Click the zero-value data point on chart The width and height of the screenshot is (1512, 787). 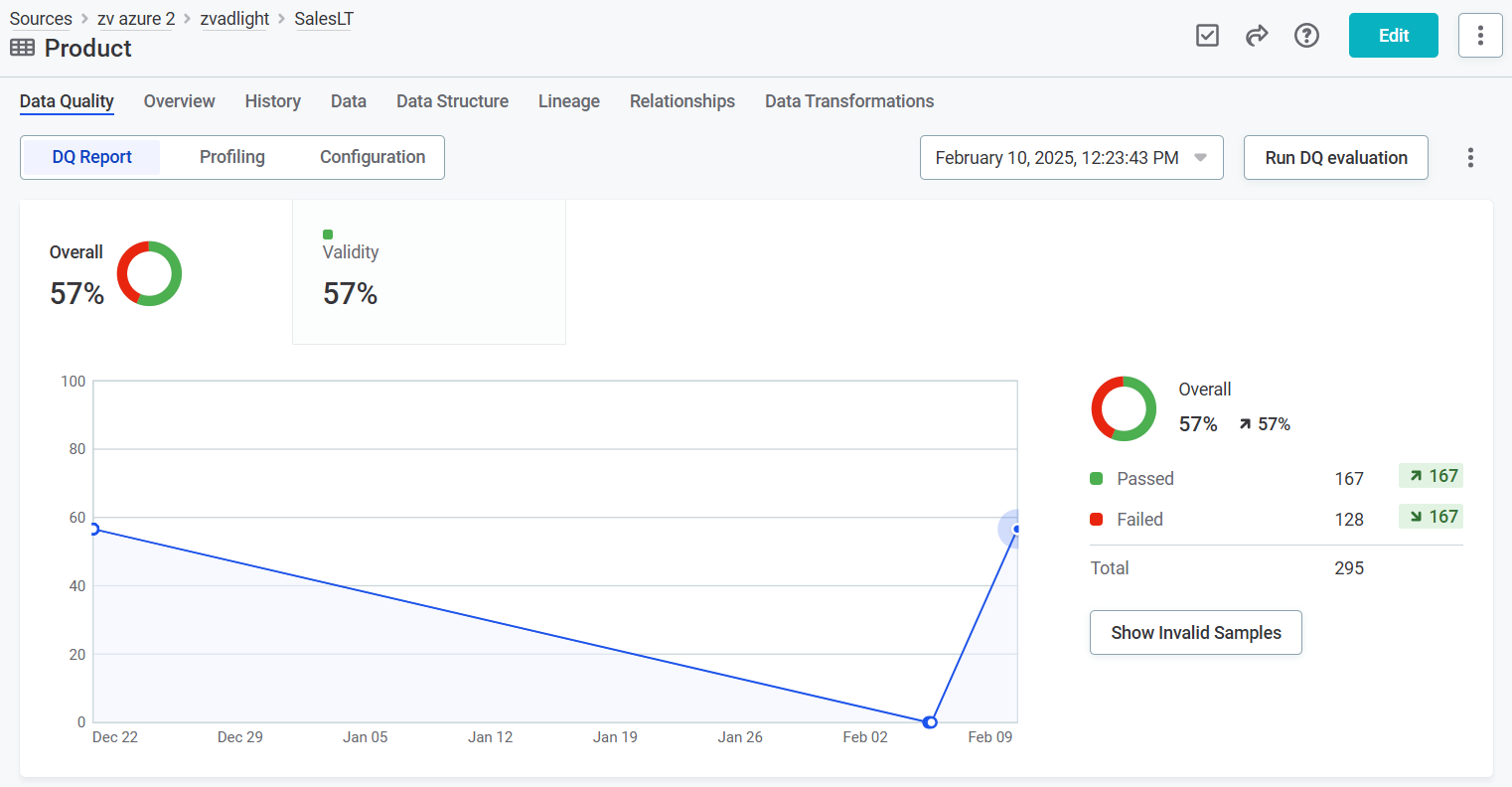tap(930, 722)
